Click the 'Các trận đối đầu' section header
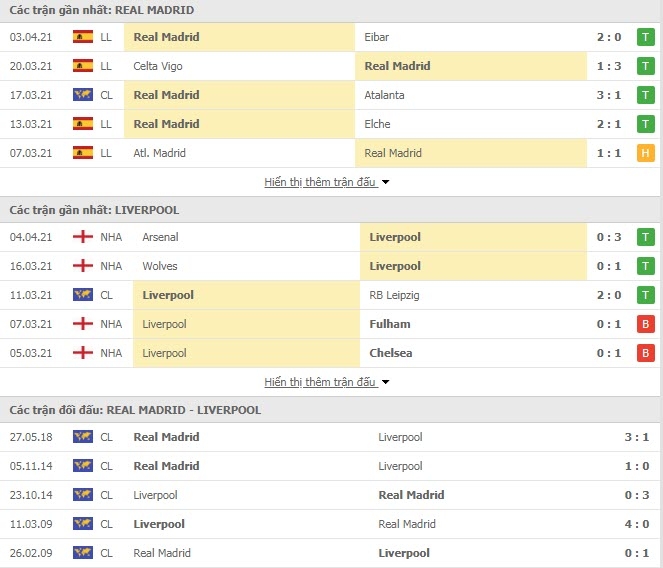The width and height of the screenshot is (663, 568). pyautogui.click(x=135, y=410)
